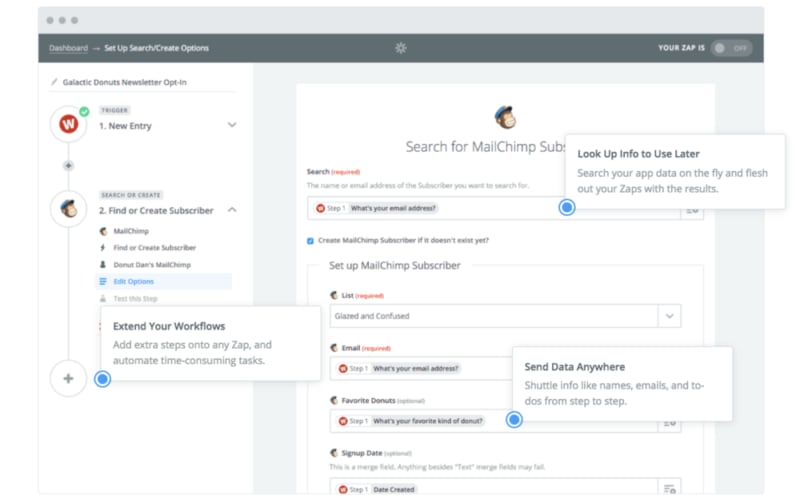Open the Dashboard breadcrumb link
This screenshot has width=800, height=503.
pos(68,48)
